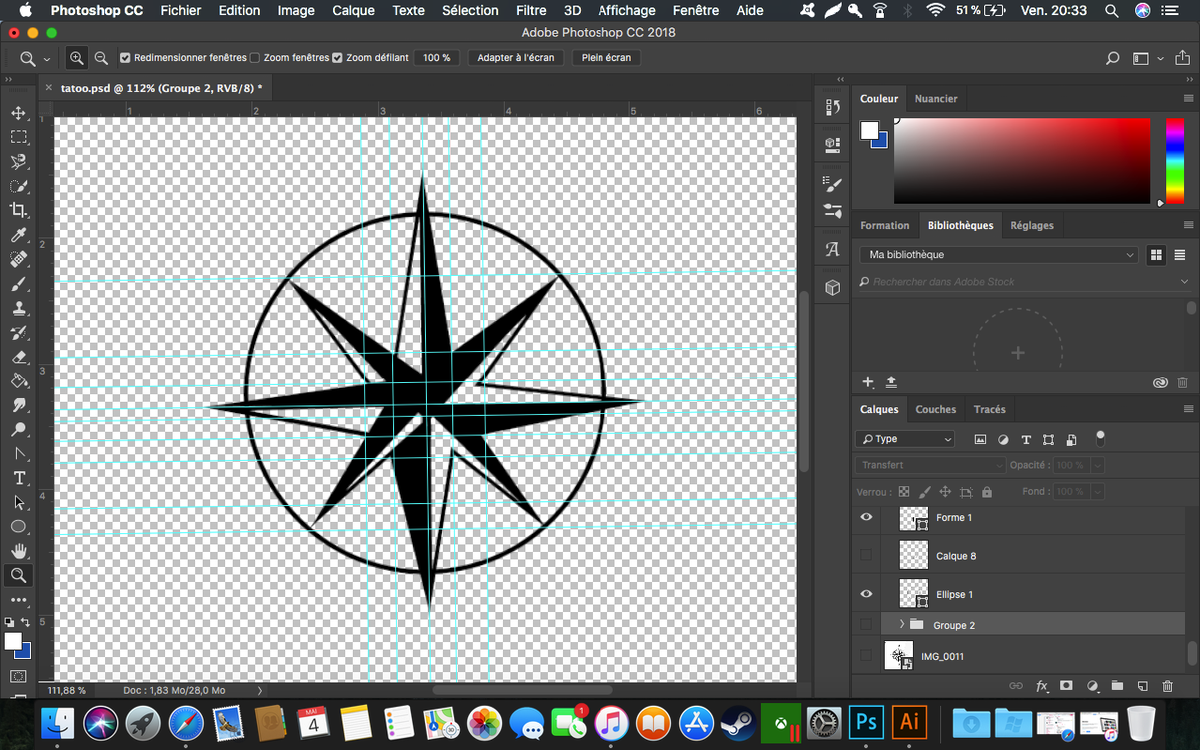Viewport: 1200px width, 750px height.
Task: Hide the Forme 1 layer
Action: click(866, 517)
